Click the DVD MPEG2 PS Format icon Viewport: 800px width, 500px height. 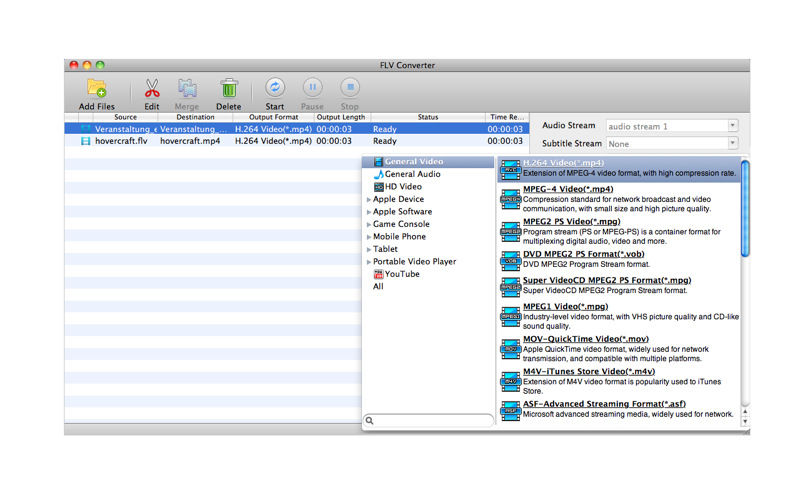coord(510,261)
